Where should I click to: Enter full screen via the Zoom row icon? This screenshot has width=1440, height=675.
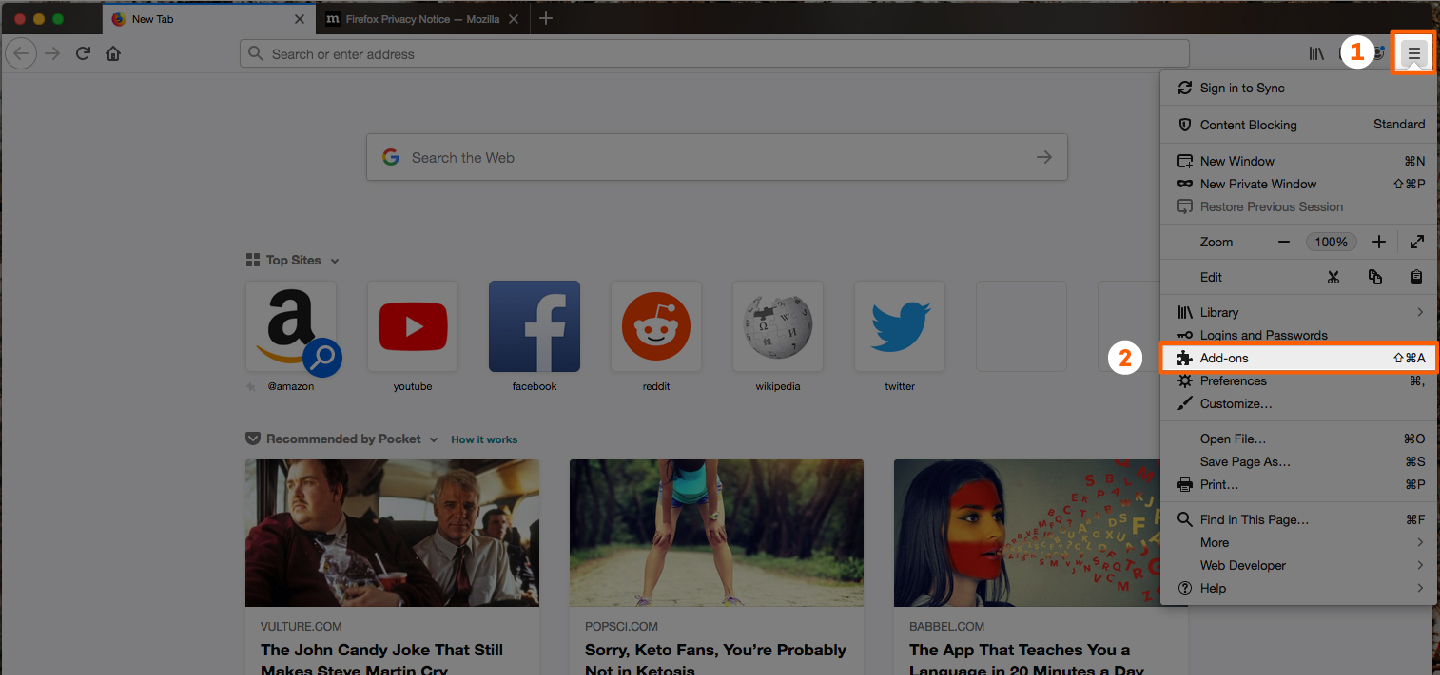click(x=1416, y=241)
